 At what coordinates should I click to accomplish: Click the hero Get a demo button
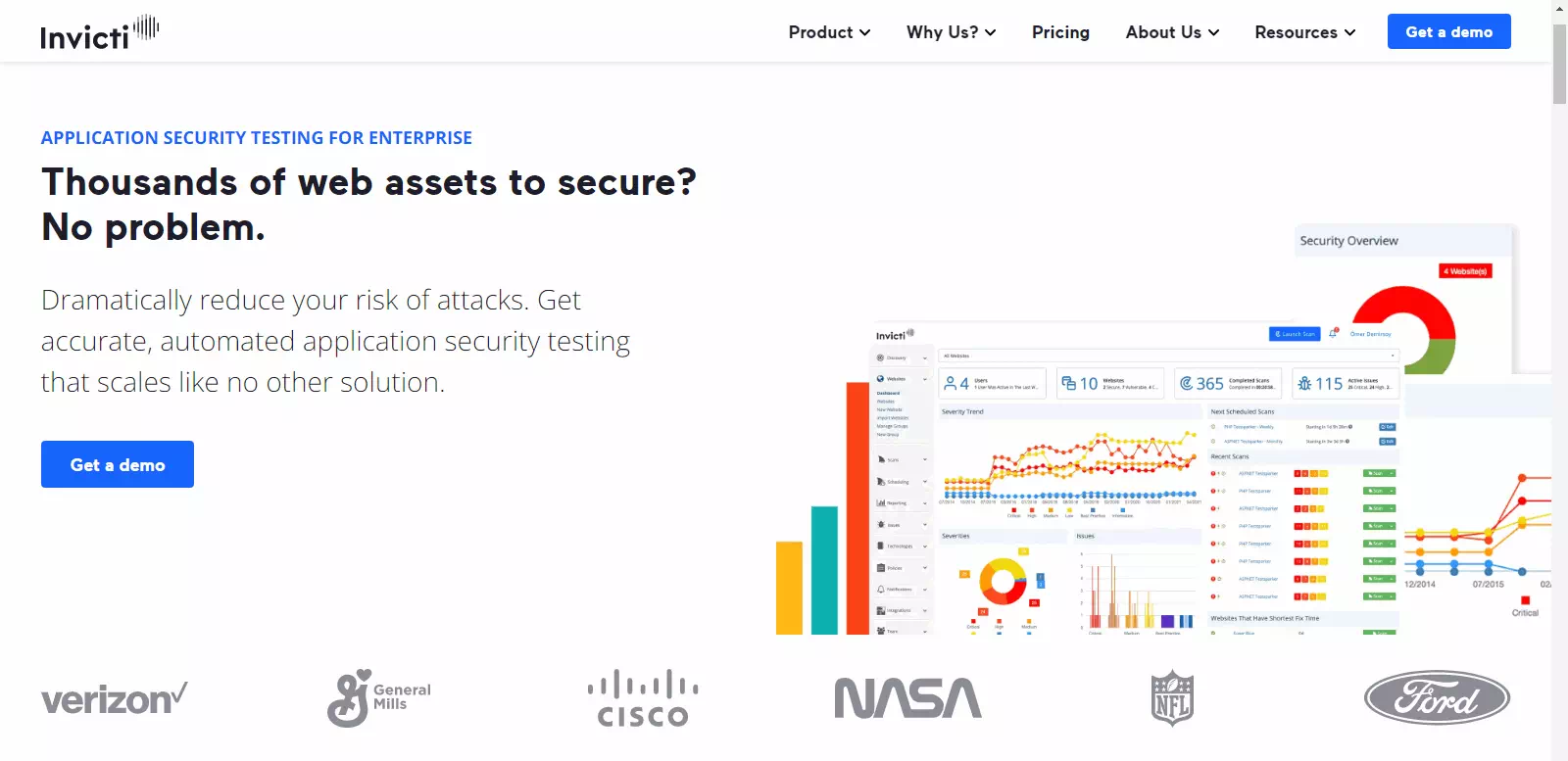pyautogui.click(x=118, y=464)
